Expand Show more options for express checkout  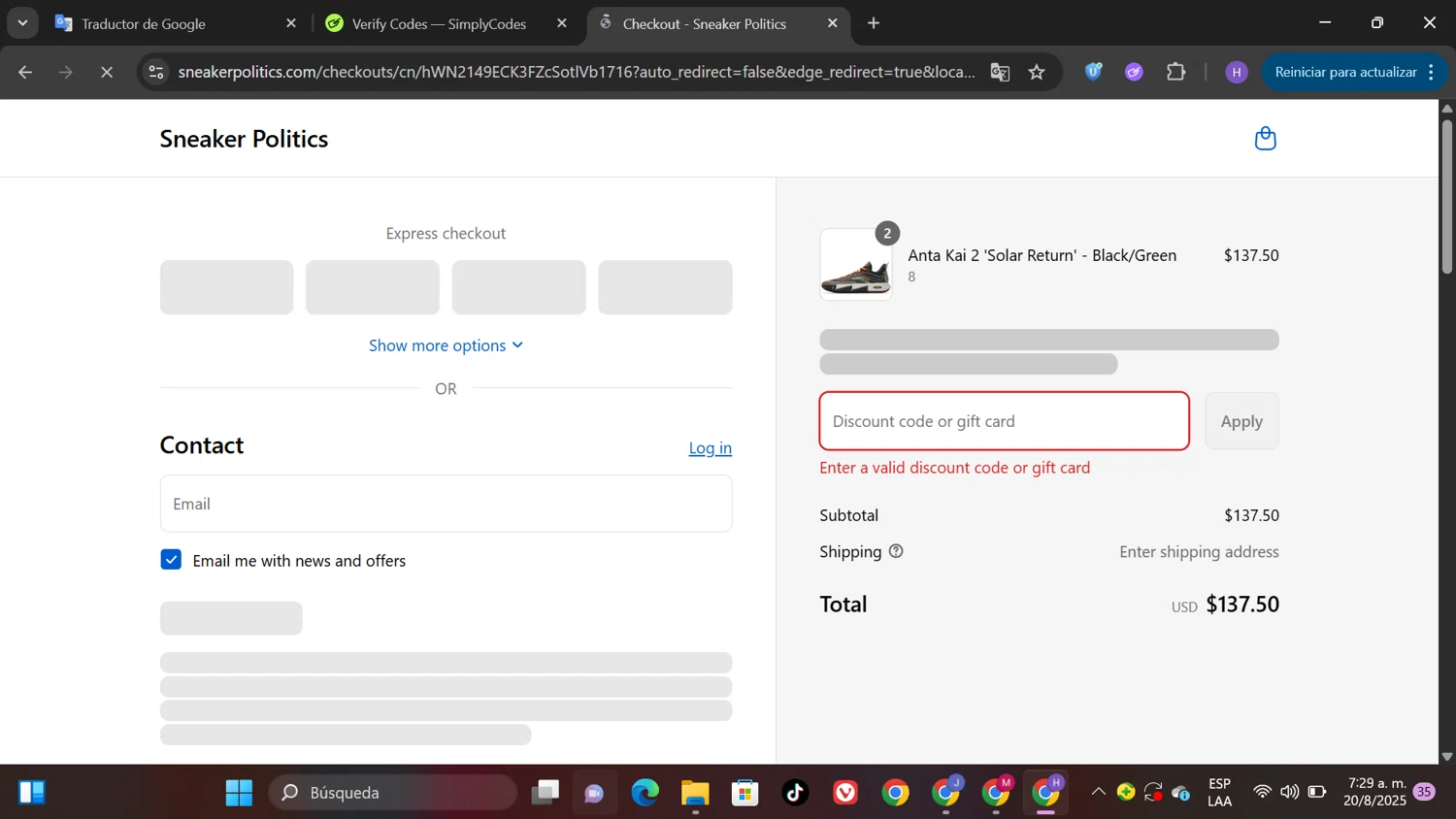(x=446, y=345)
